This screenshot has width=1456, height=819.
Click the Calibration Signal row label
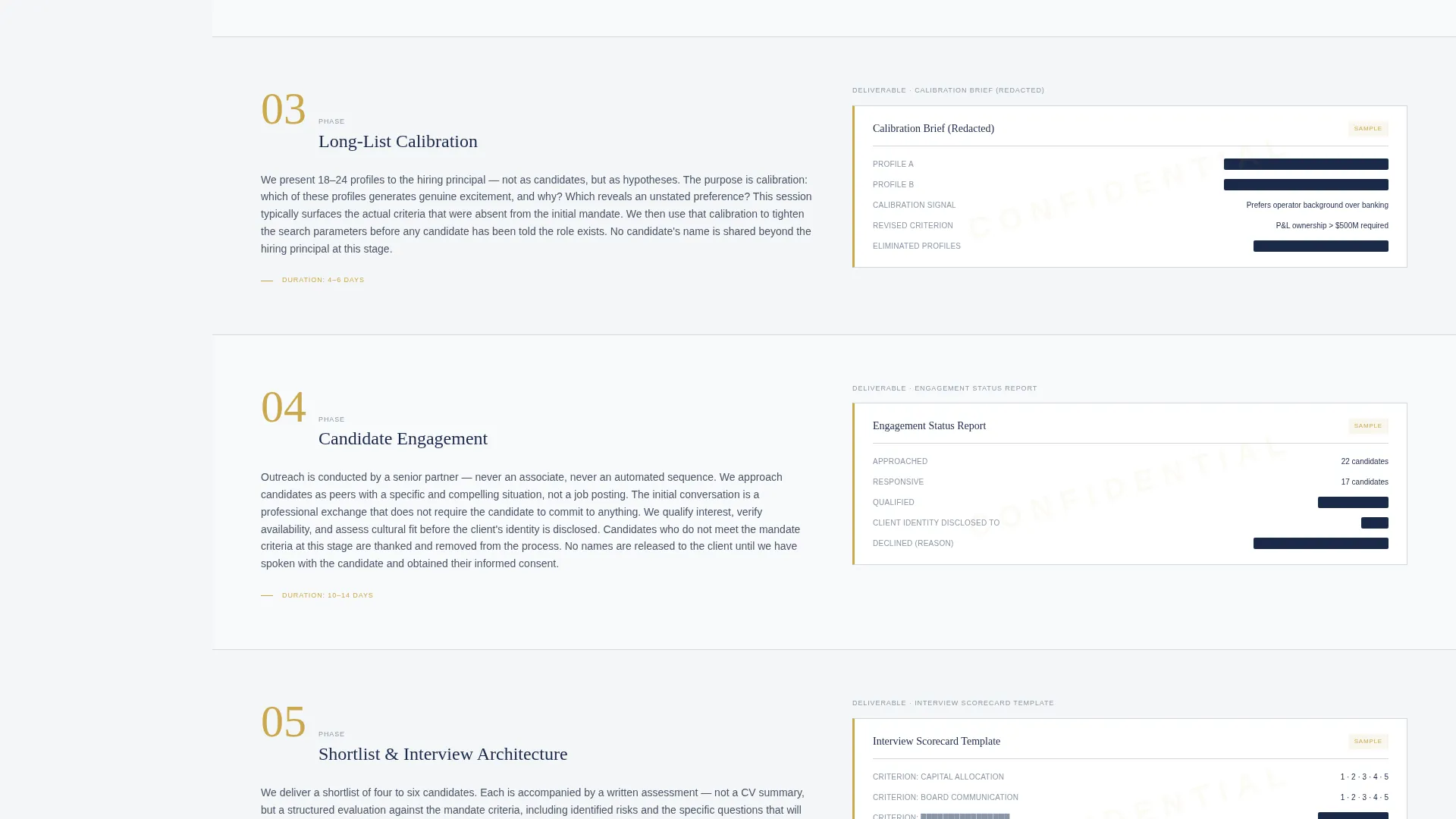pyautogui.click(x=914, y=206)
